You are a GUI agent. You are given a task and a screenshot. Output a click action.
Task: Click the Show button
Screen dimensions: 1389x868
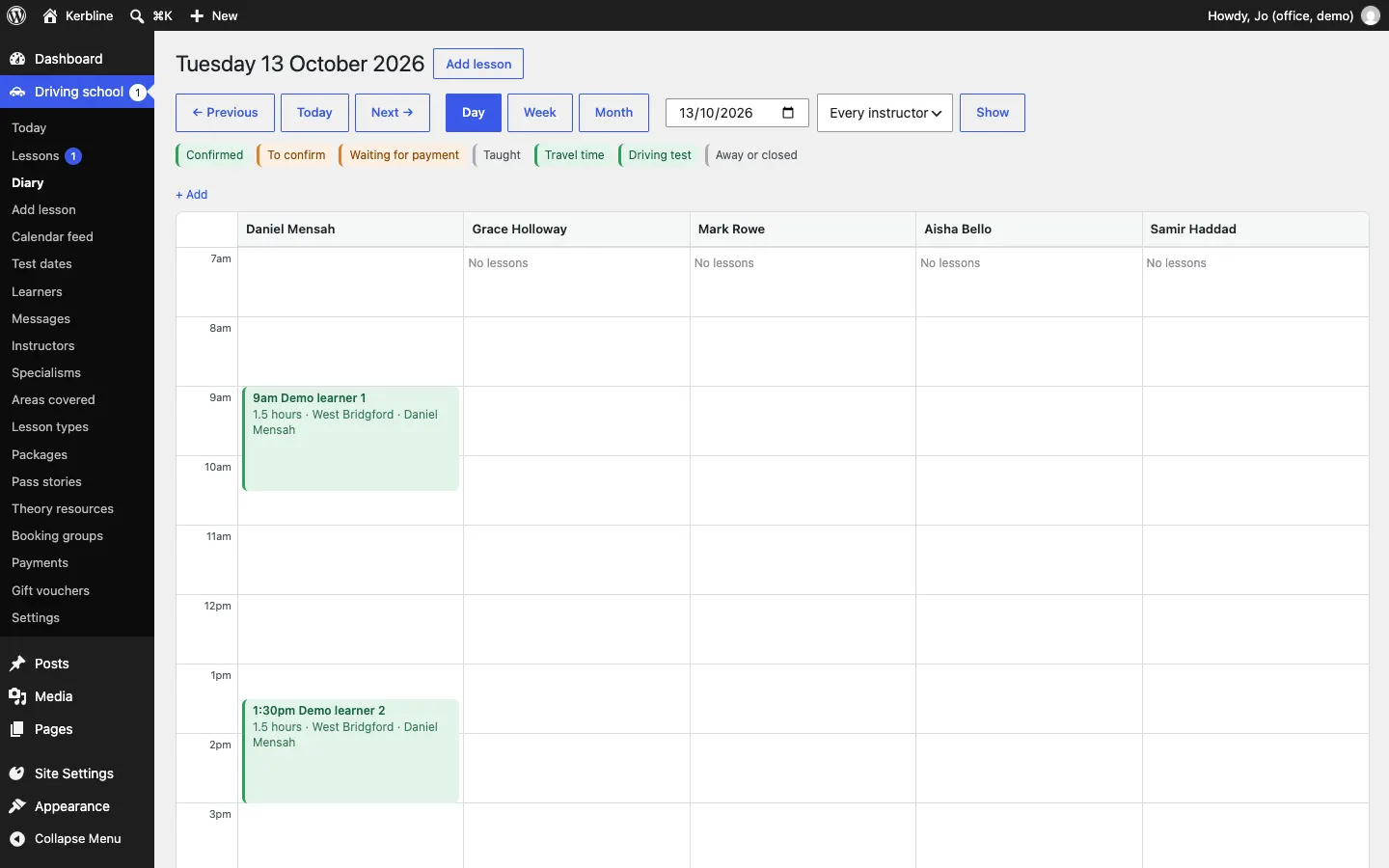pyautogui.click(x=993, y=113)
